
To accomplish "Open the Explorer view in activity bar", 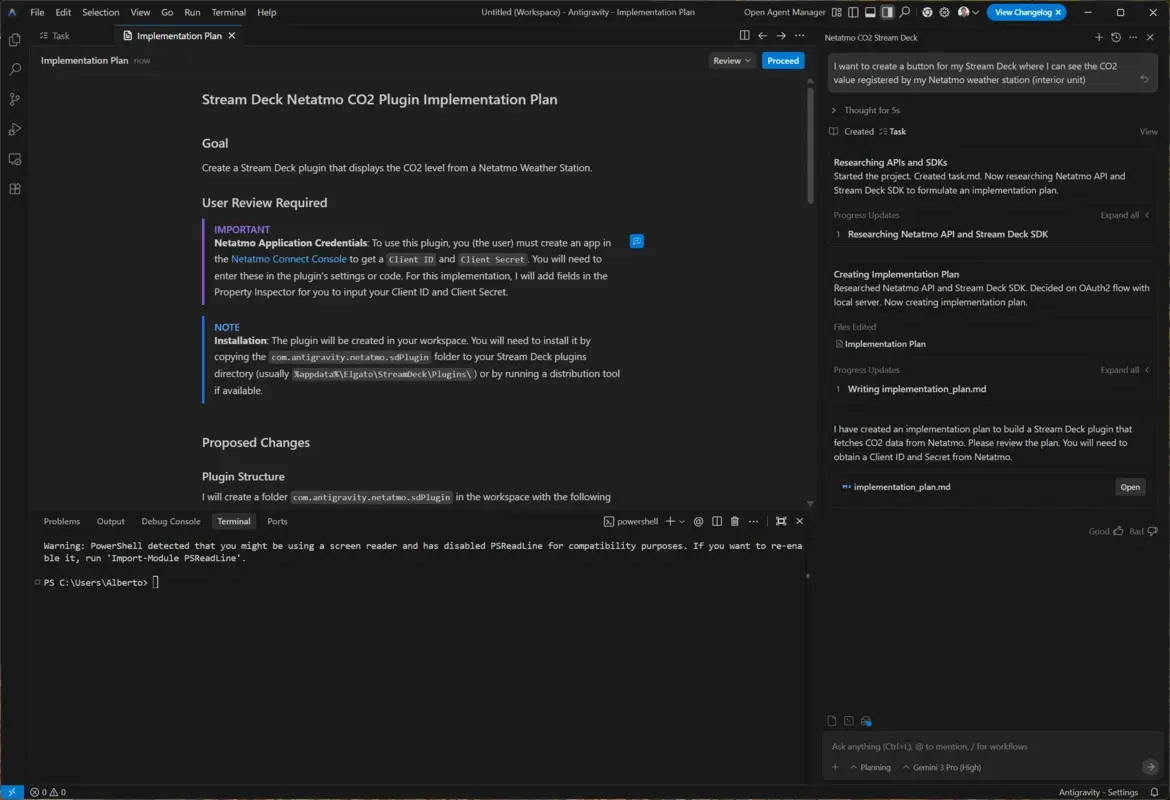I will [x=14, y=40].
